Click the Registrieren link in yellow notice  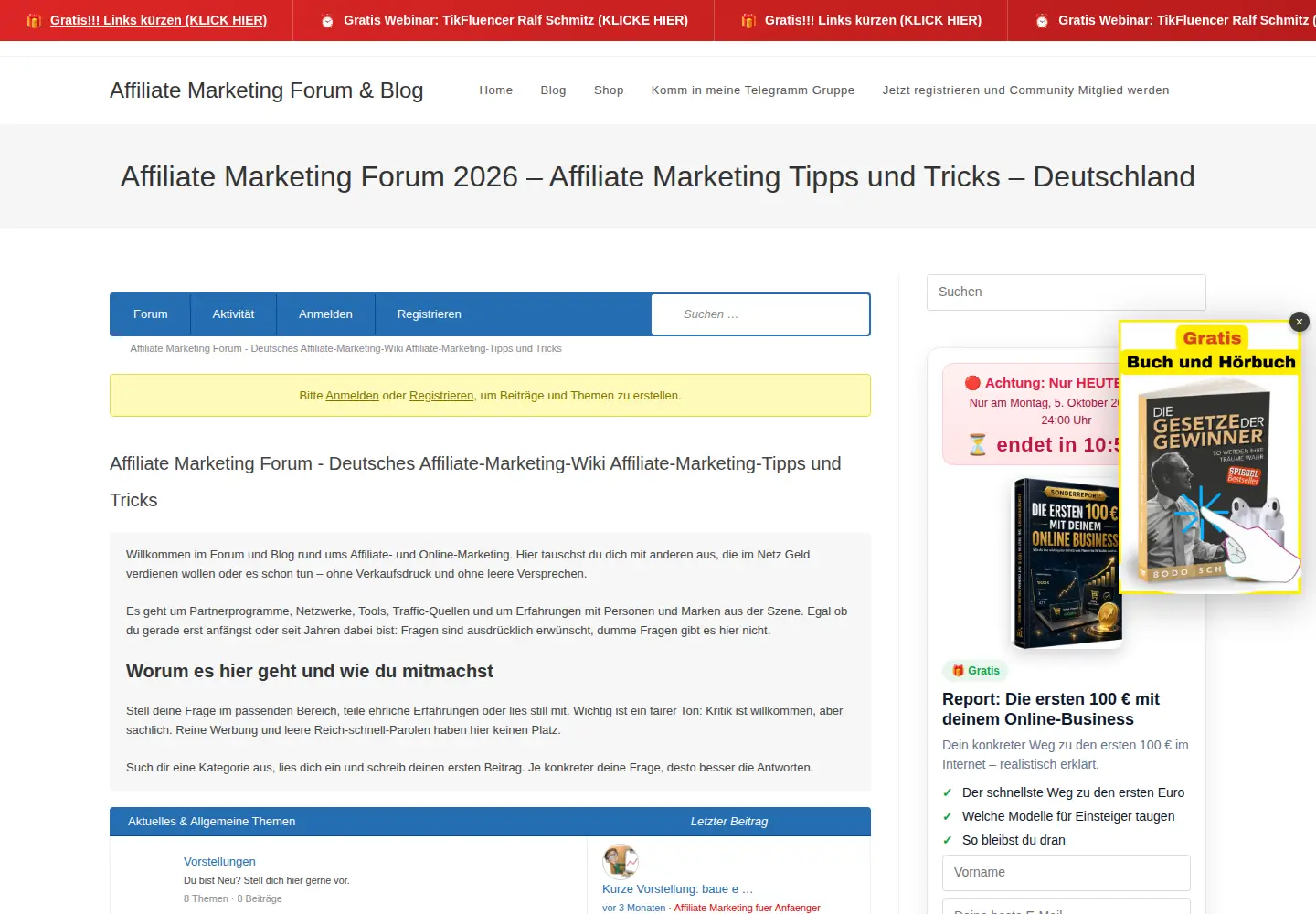441,396
